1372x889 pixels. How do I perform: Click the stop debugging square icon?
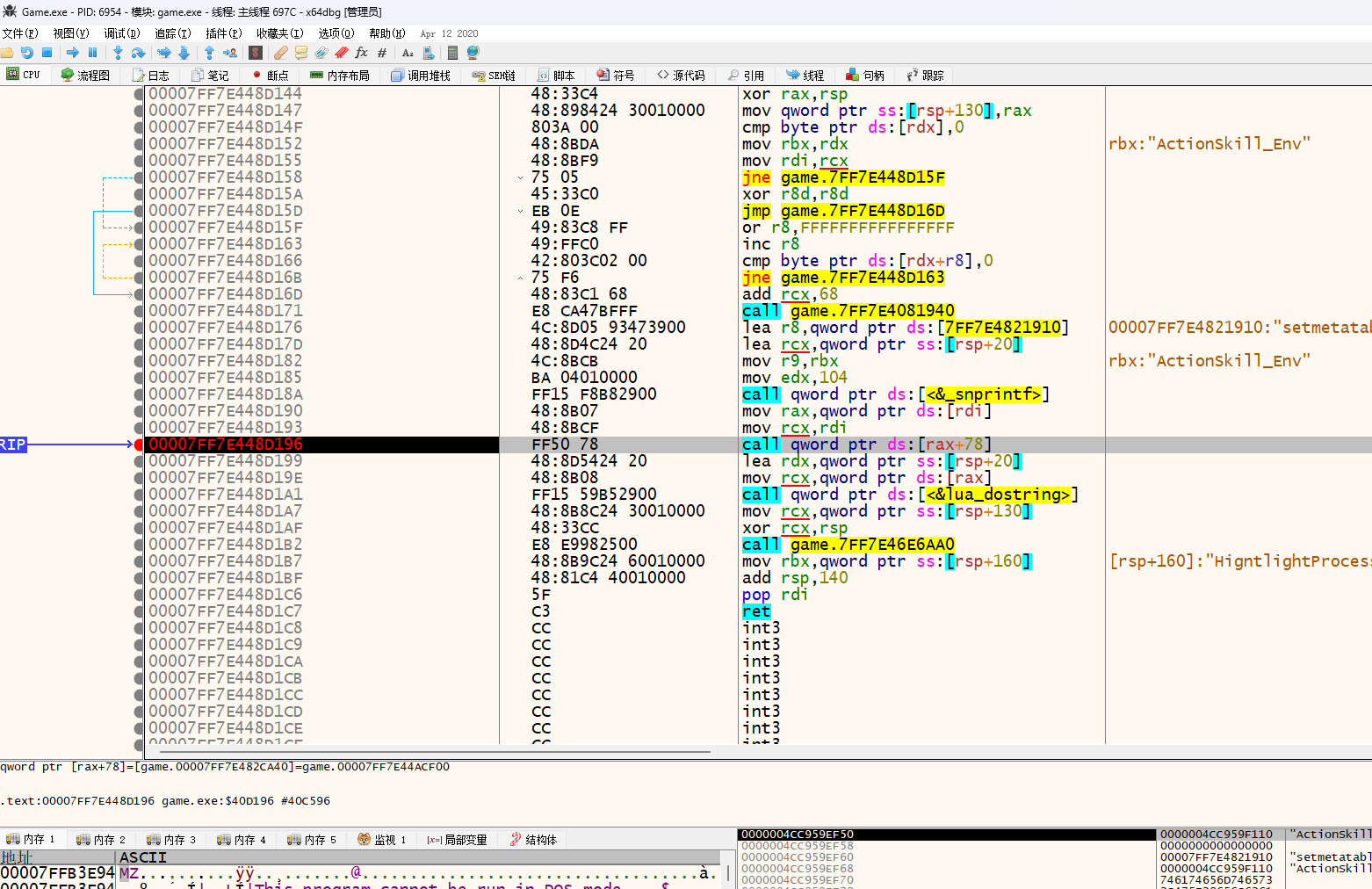[47, 54]
